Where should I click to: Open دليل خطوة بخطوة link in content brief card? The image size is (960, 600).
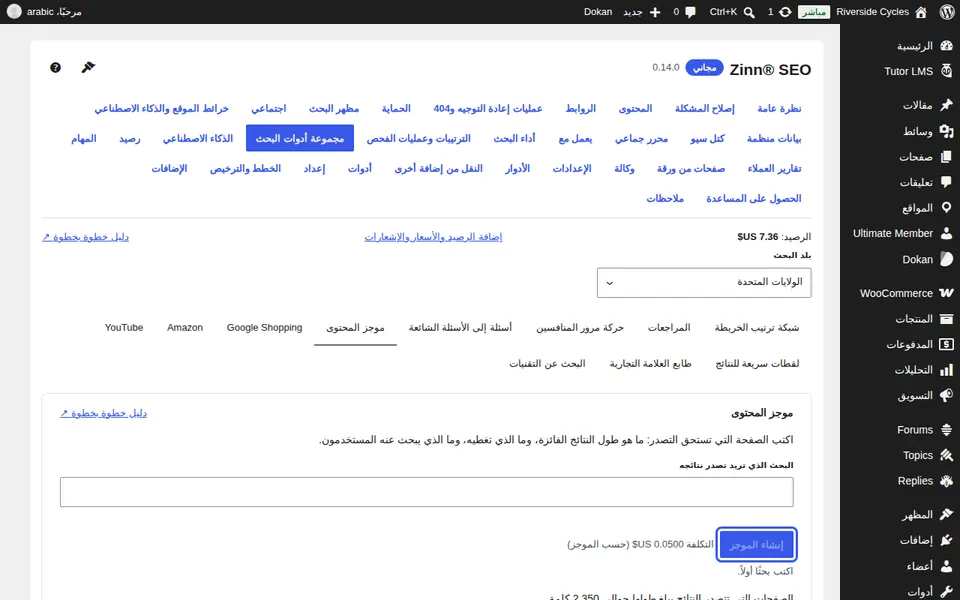coord(103,413)
